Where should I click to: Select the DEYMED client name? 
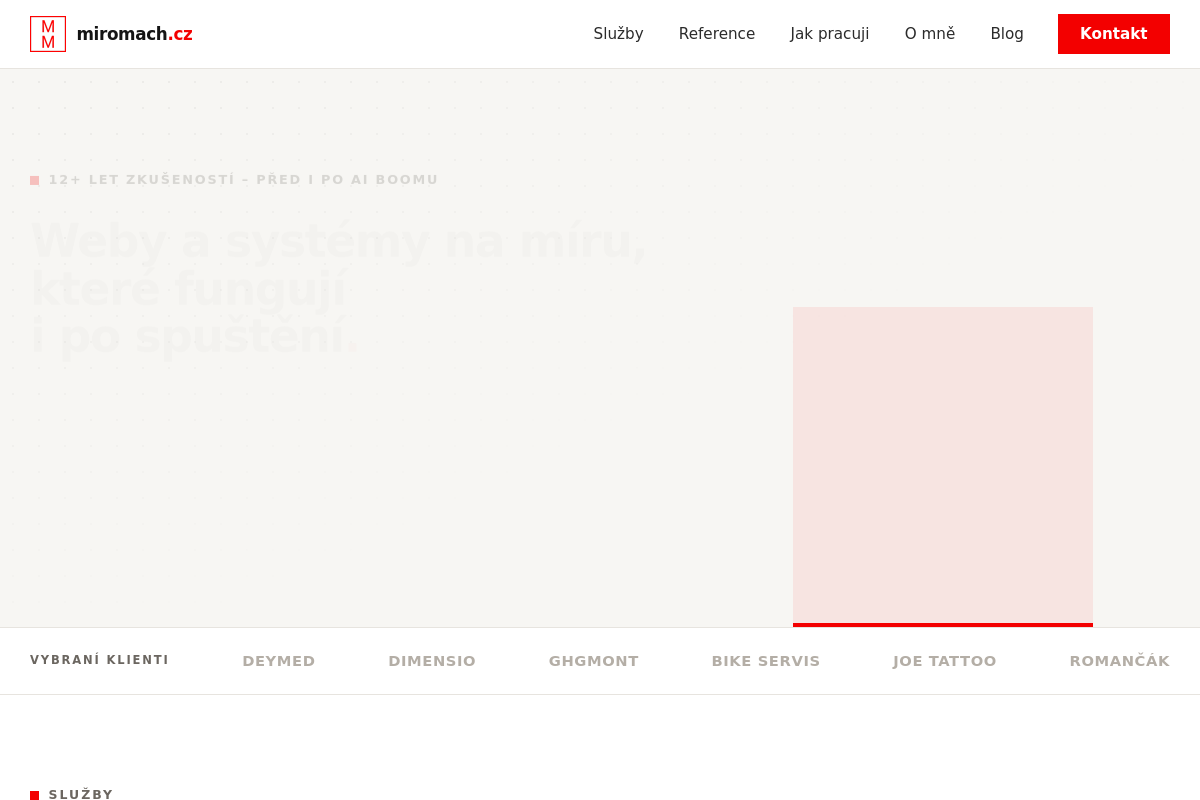tap(279, 661)
